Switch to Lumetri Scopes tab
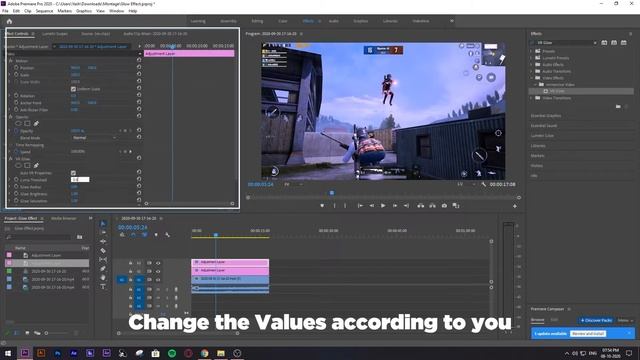Screen dimensions: 640x360 55,34
